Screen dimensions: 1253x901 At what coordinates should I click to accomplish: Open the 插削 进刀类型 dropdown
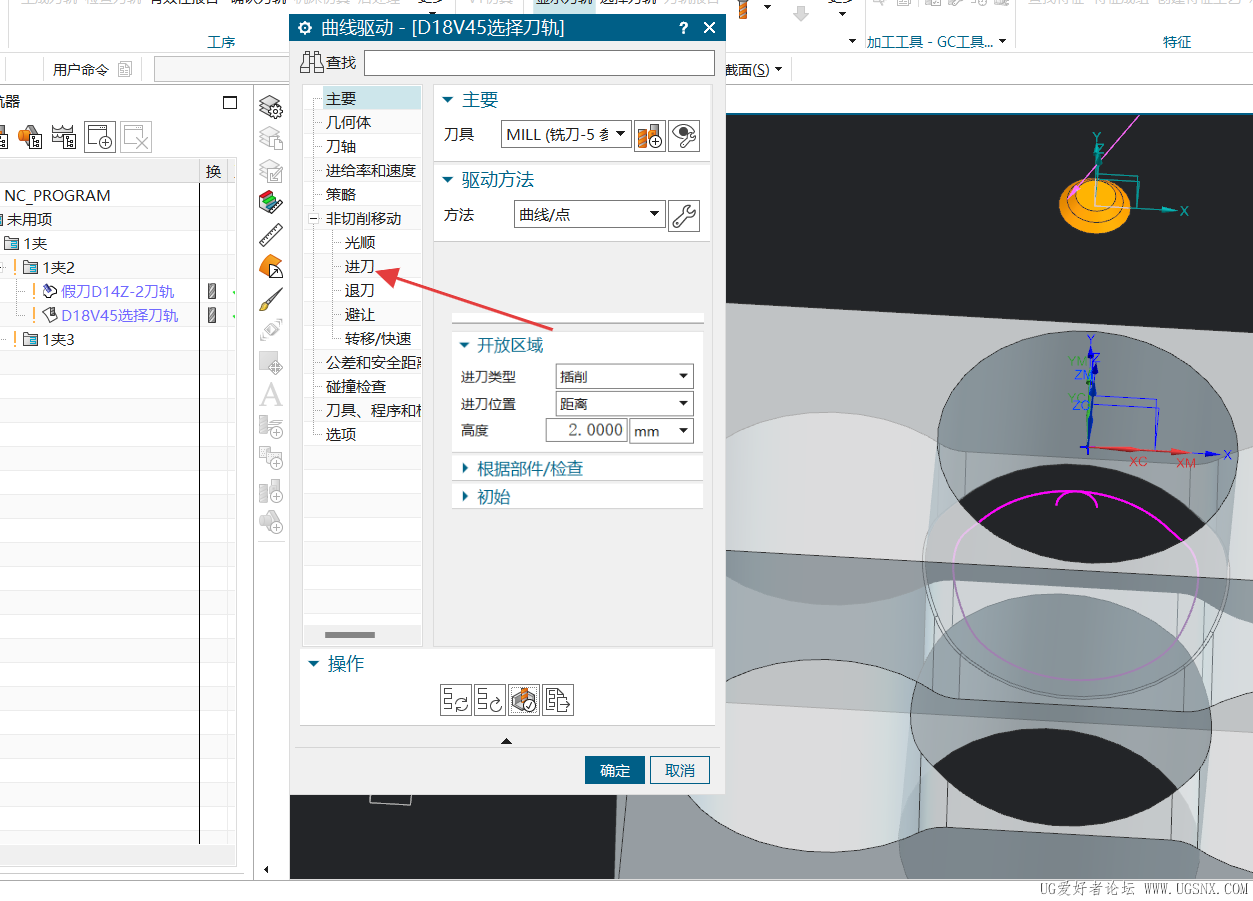tap(684, 375)
